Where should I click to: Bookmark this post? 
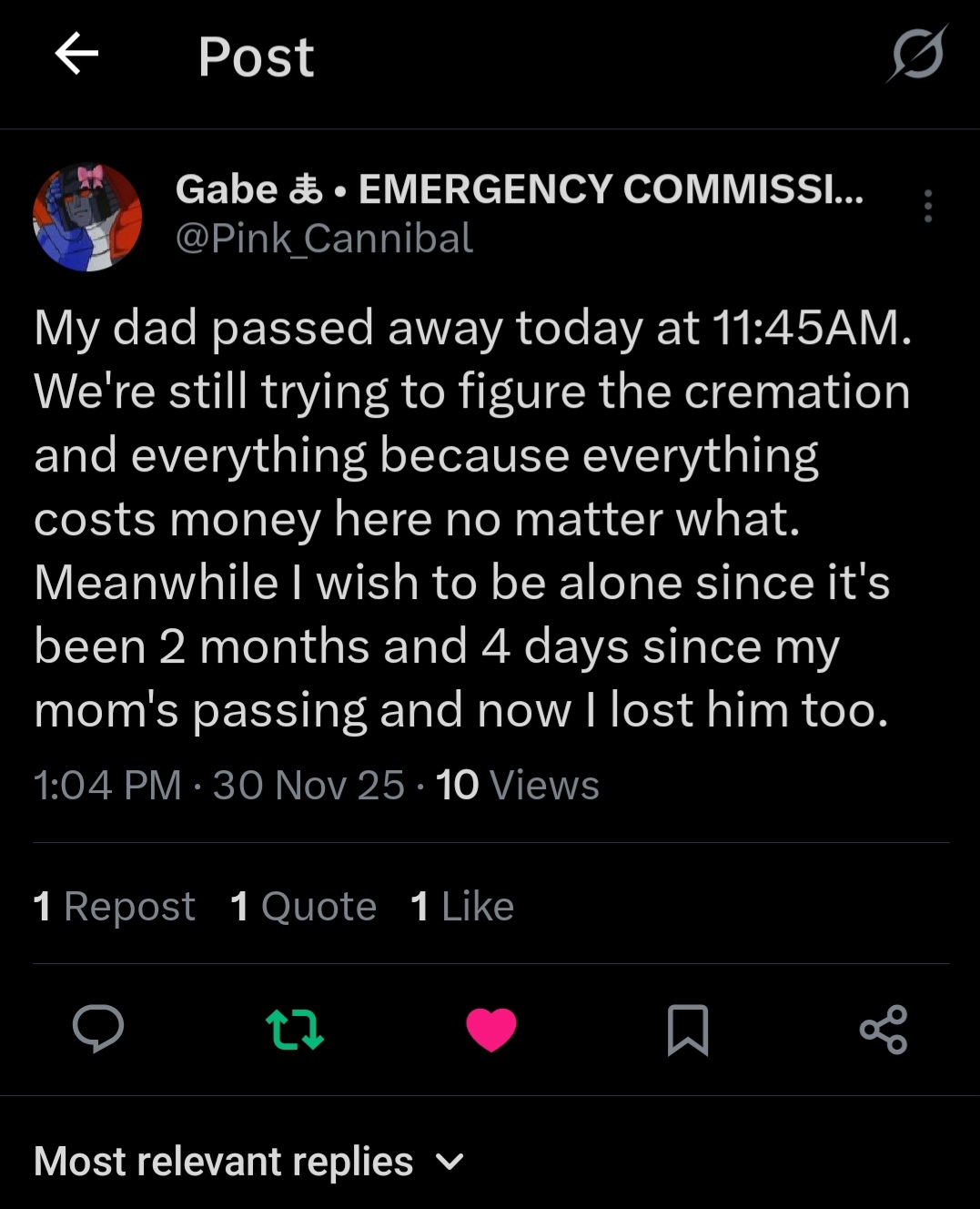click(x=688, y=1030)
